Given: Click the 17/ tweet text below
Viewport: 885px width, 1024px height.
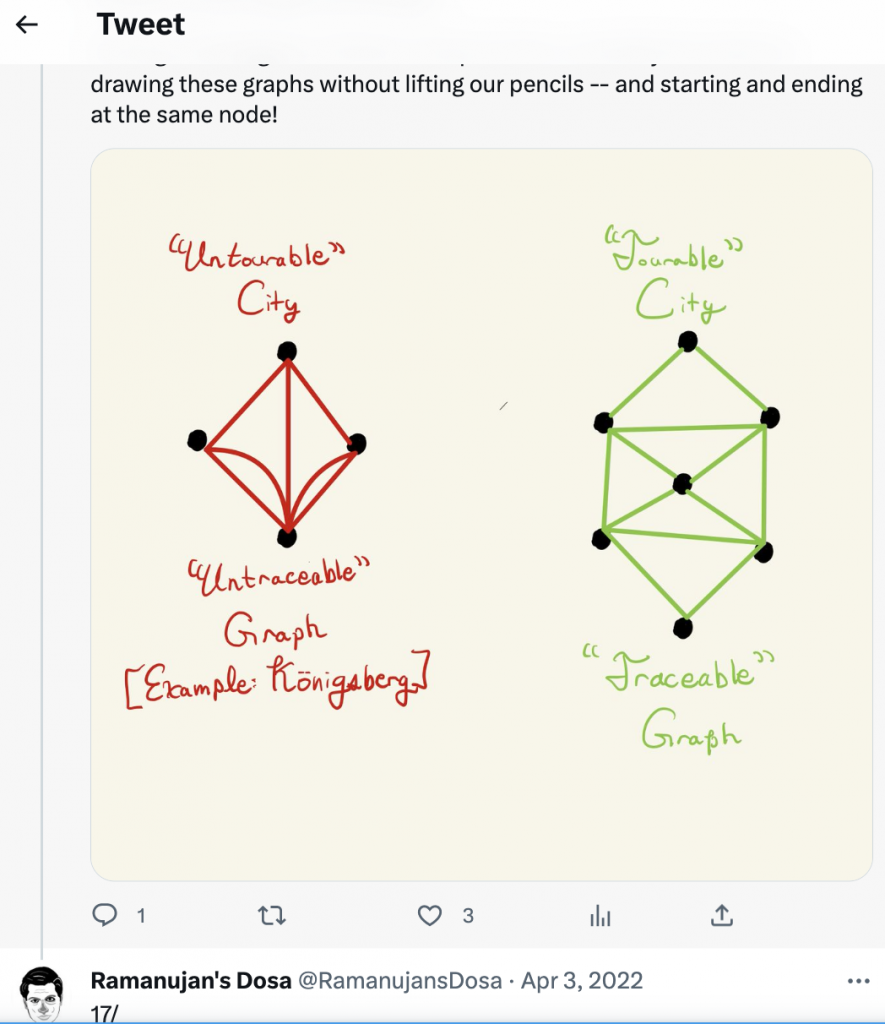Looking at the screenshot, I should pos(105,1014).
